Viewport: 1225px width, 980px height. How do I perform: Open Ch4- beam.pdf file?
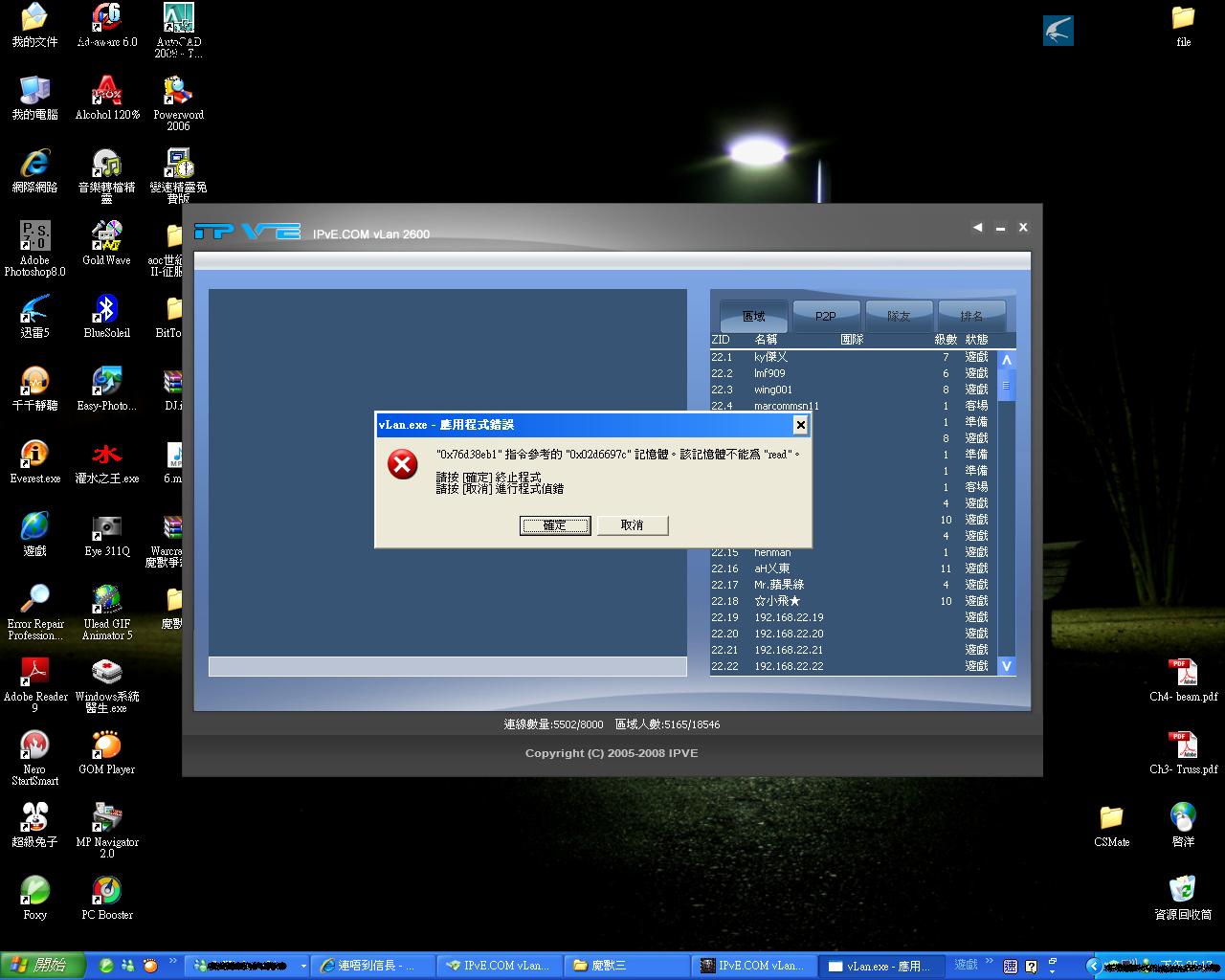pos(1183,673)
